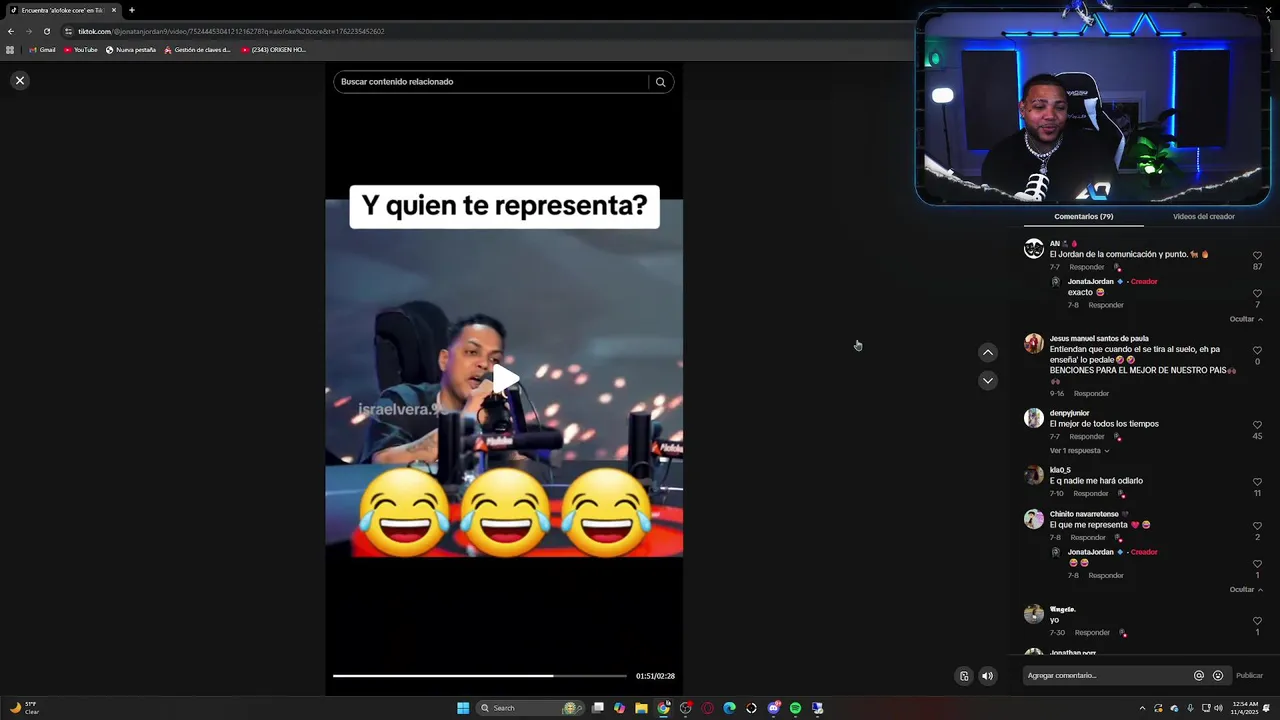The height and width of the screenshot is (720, 1280).
Task: Collapse replies under AN's comment via Ocultar
Action: [1246, 319]
